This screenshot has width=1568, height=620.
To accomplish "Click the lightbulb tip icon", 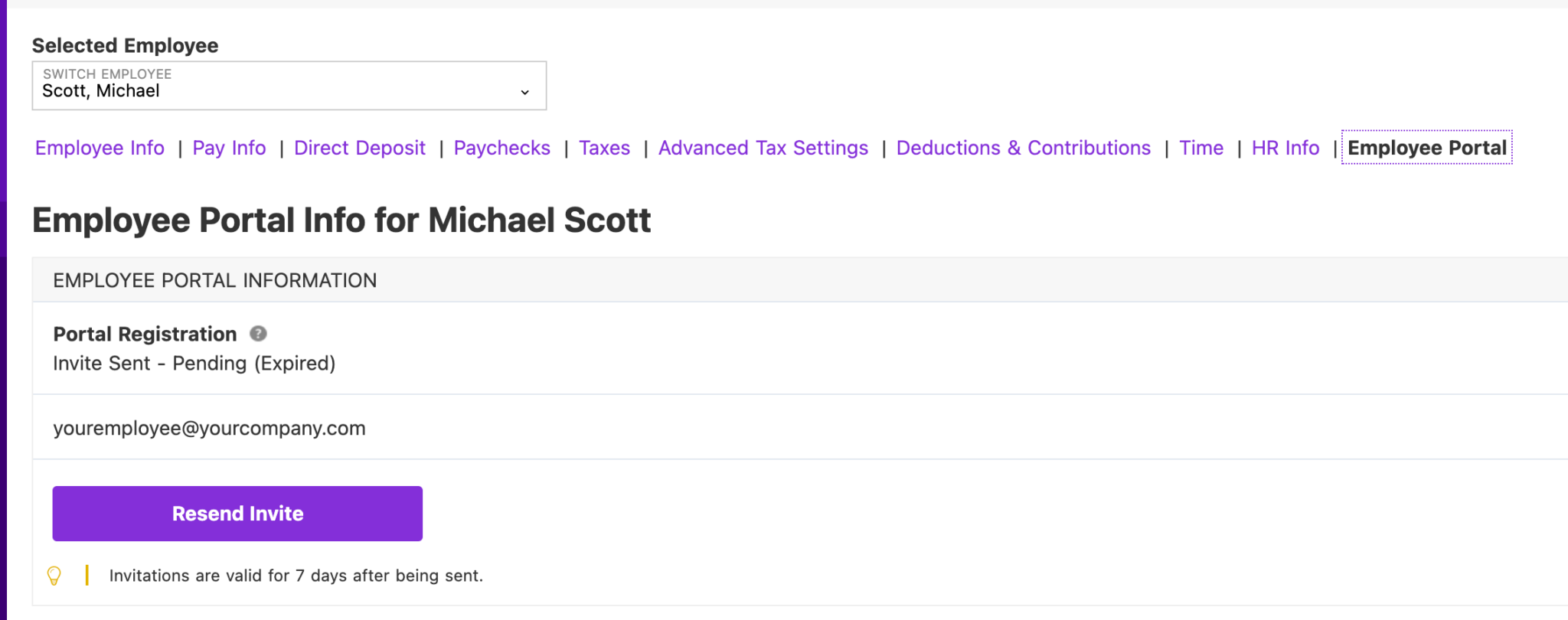I will pyautogui.click(x=54, y=576).
